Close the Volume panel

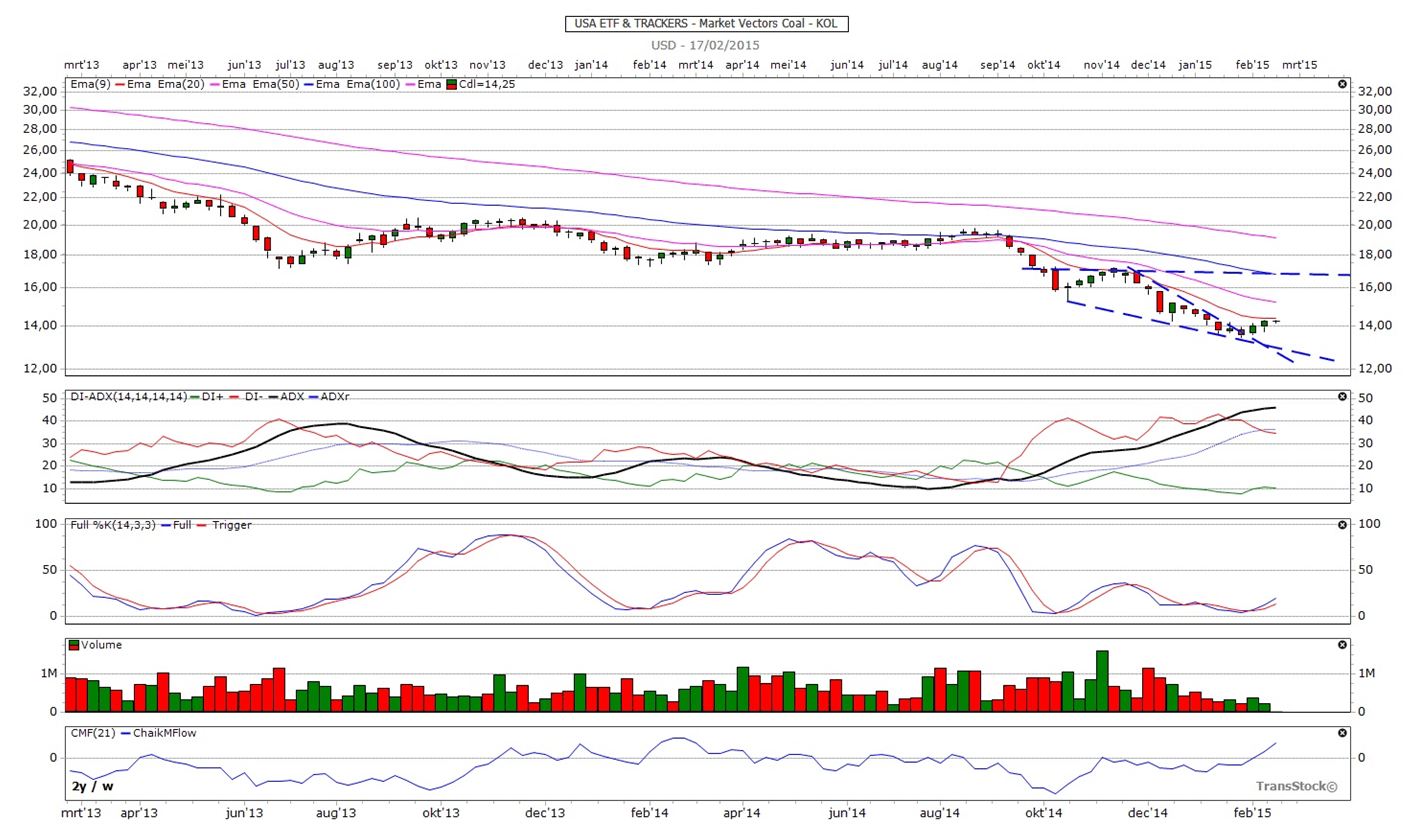click(x=1342, y=645)
